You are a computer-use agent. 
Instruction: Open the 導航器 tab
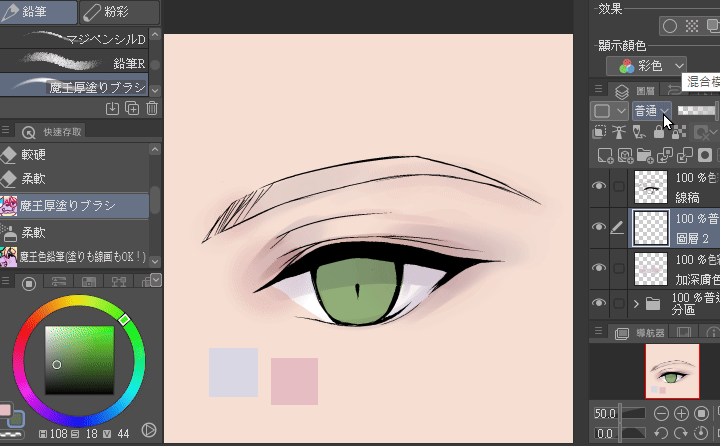pyautogui.click(x=641, y=333)
